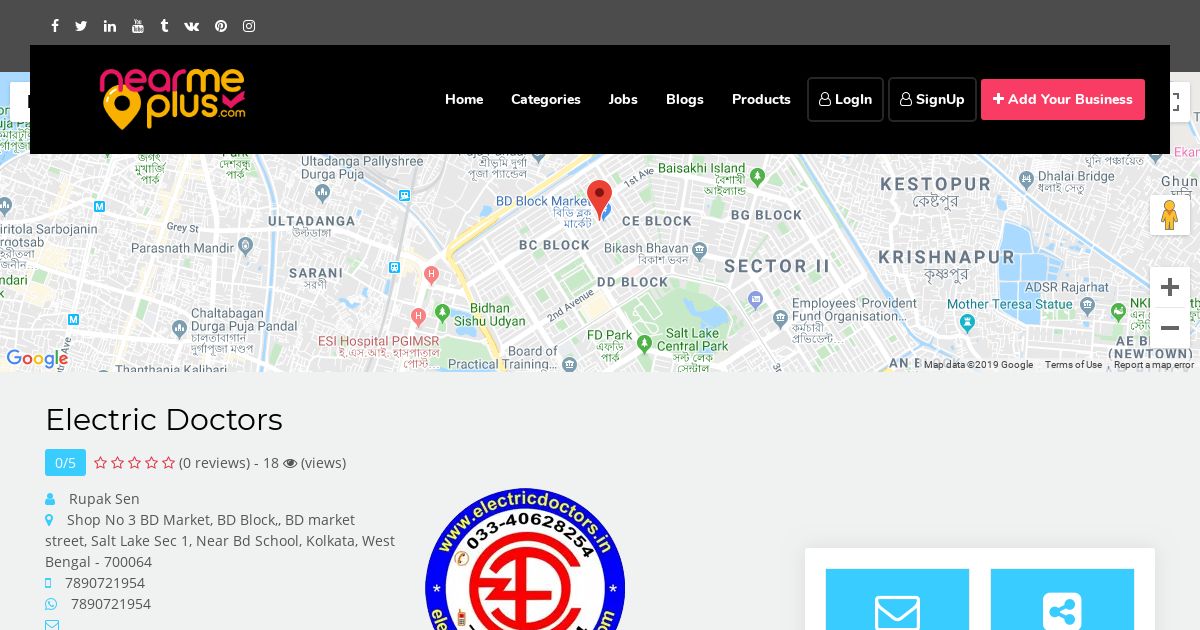Click Add Your Business button
The image size is (1200, 630).
(x=1063, y=99)
